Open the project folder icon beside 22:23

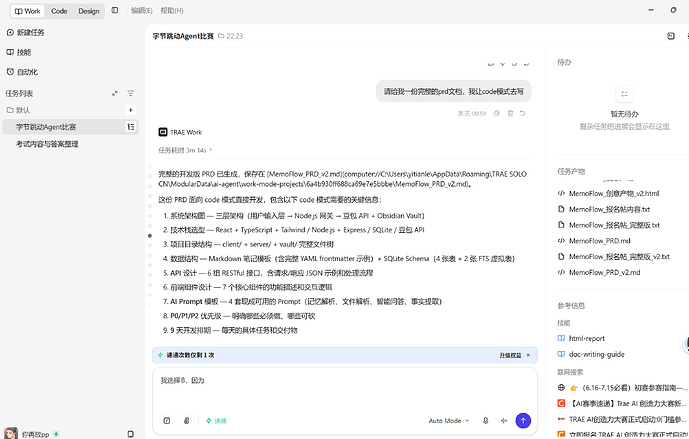pos(221,36)
